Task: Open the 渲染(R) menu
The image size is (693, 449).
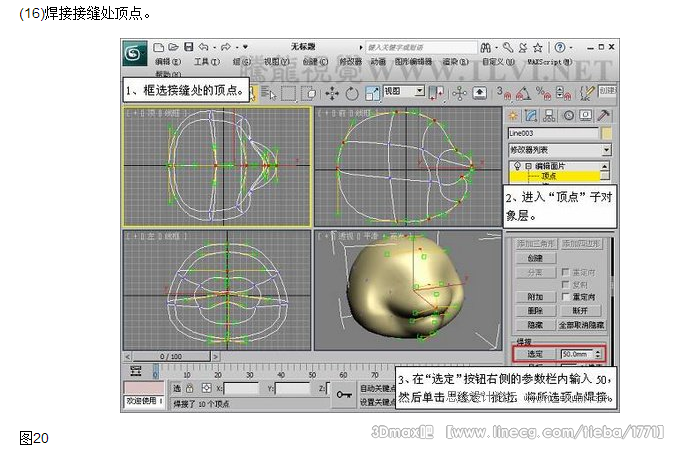Action: [455, 62]
